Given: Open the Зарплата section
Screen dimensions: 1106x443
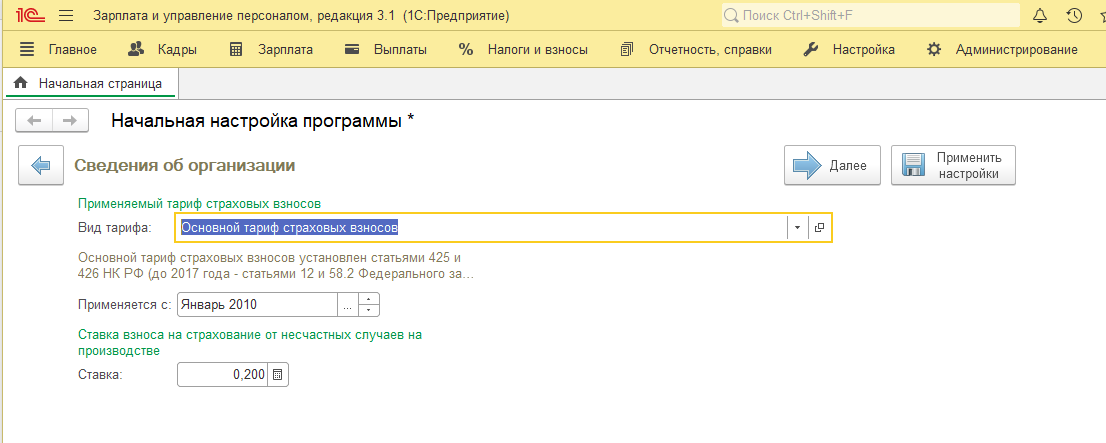Looking at the screenshot, I should tap(272, 49).
